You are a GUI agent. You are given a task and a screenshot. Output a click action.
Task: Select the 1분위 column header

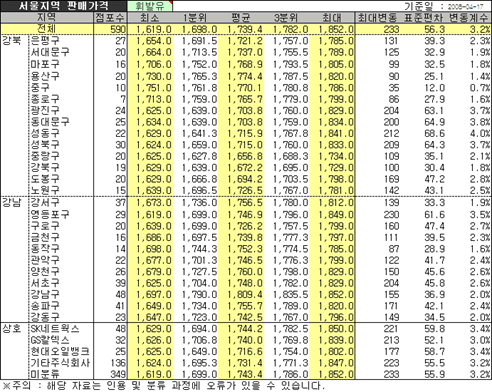195,18
